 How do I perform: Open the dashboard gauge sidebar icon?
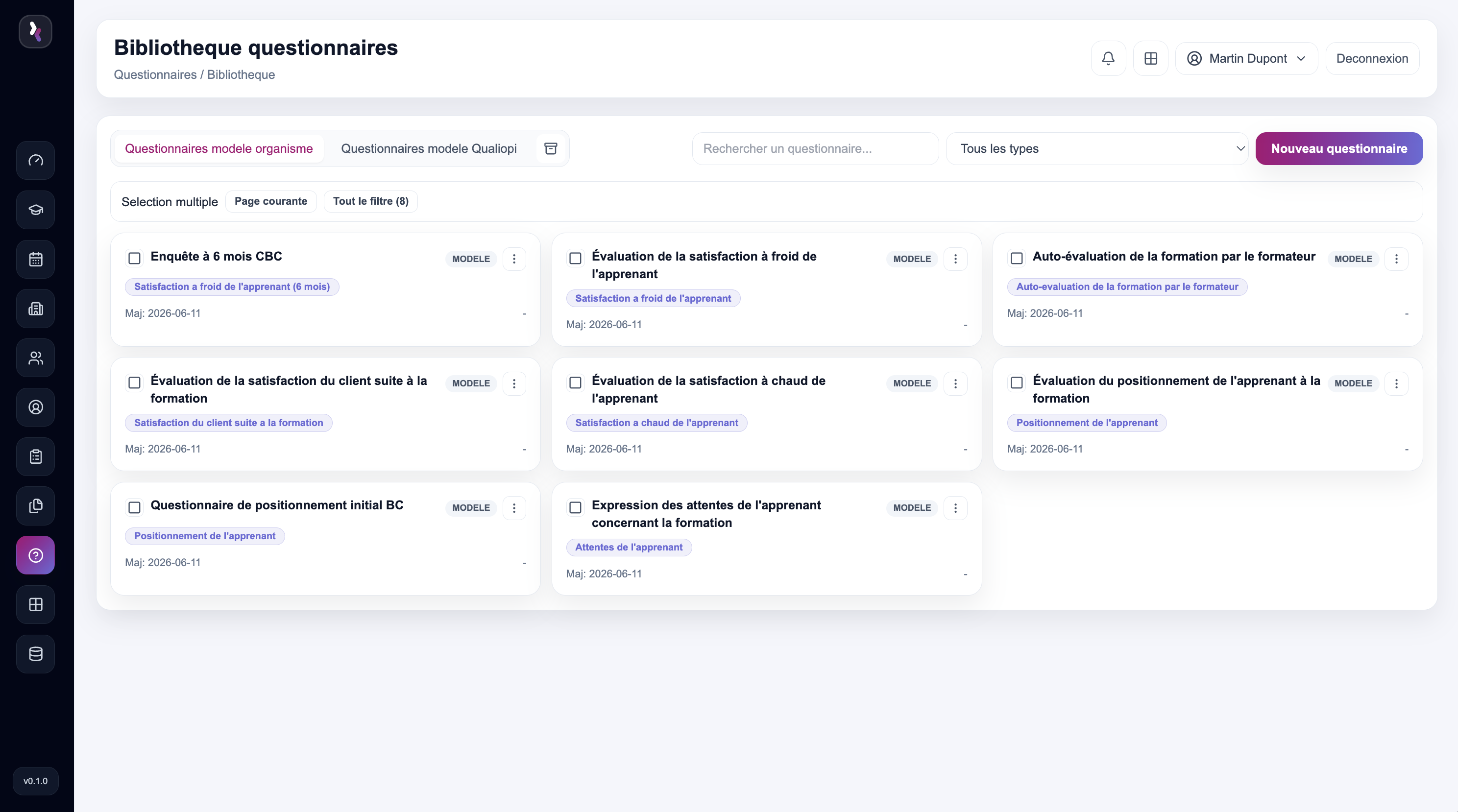click(x=36, y=160)
